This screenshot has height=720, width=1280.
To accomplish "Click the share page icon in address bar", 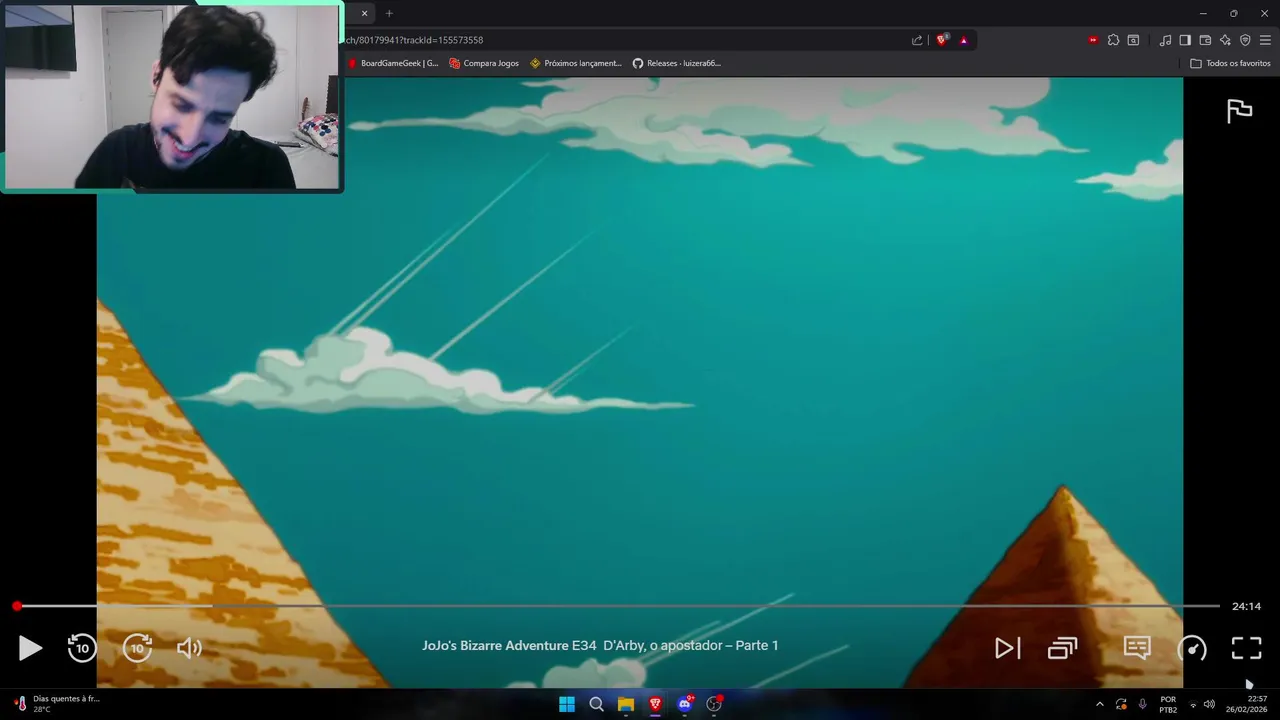I will click(x=917, y=40).
